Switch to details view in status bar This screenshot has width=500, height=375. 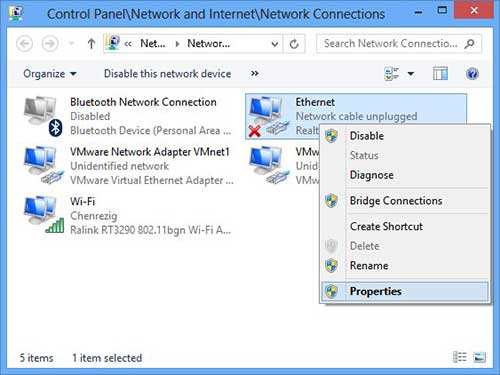coord(460,357)
